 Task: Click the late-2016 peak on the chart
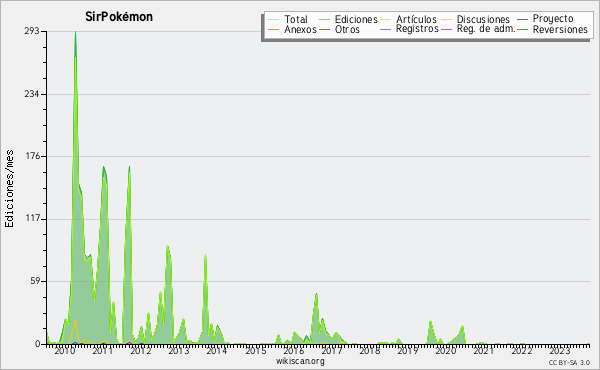316,295
